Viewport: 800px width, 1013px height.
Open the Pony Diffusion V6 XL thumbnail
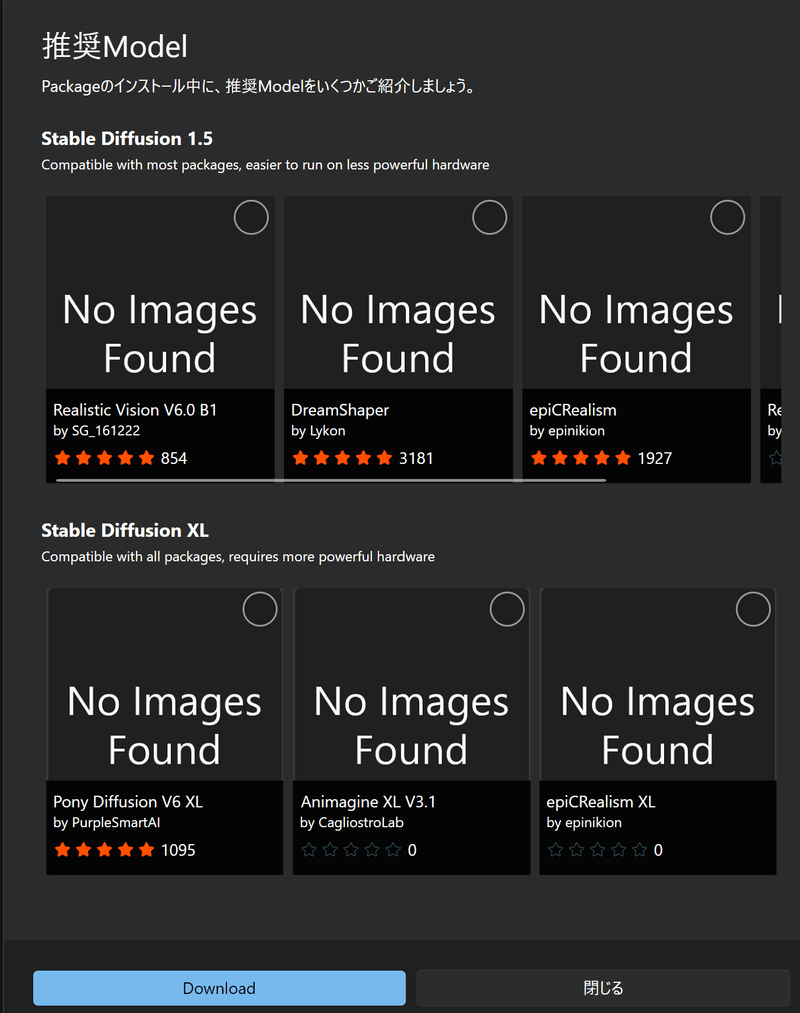click(x=164, y=684)
